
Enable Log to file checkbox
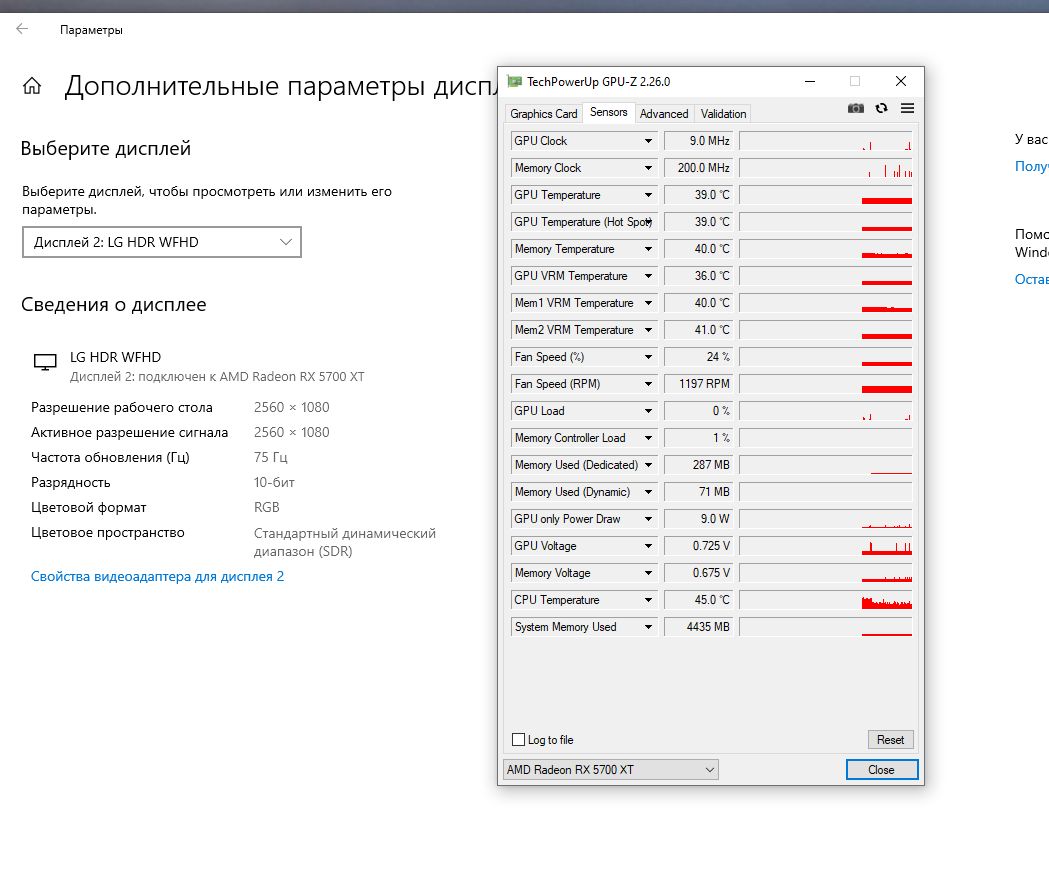pos(518,739)
